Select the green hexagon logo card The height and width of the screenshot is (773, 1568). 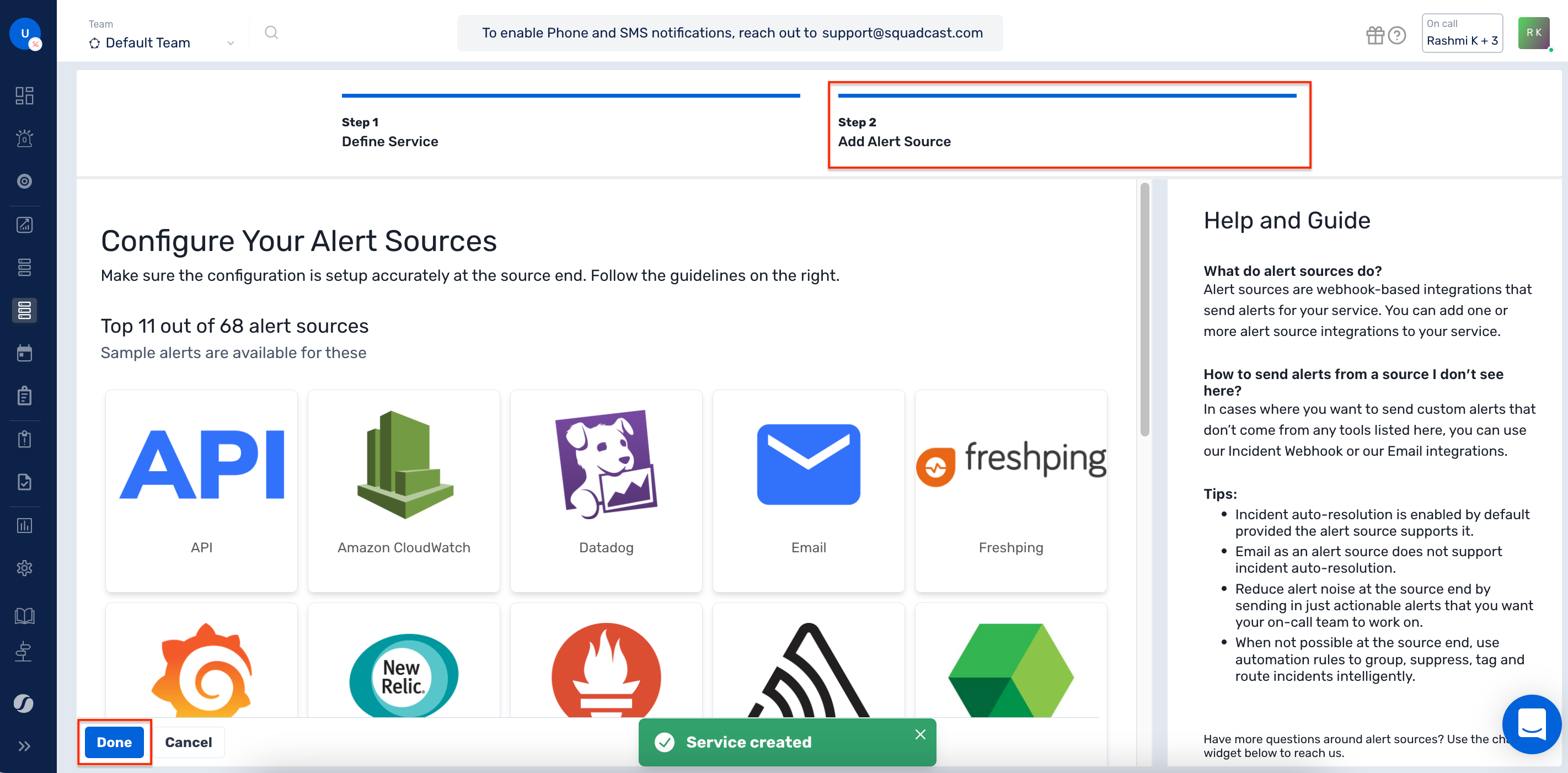point(1011,660)
